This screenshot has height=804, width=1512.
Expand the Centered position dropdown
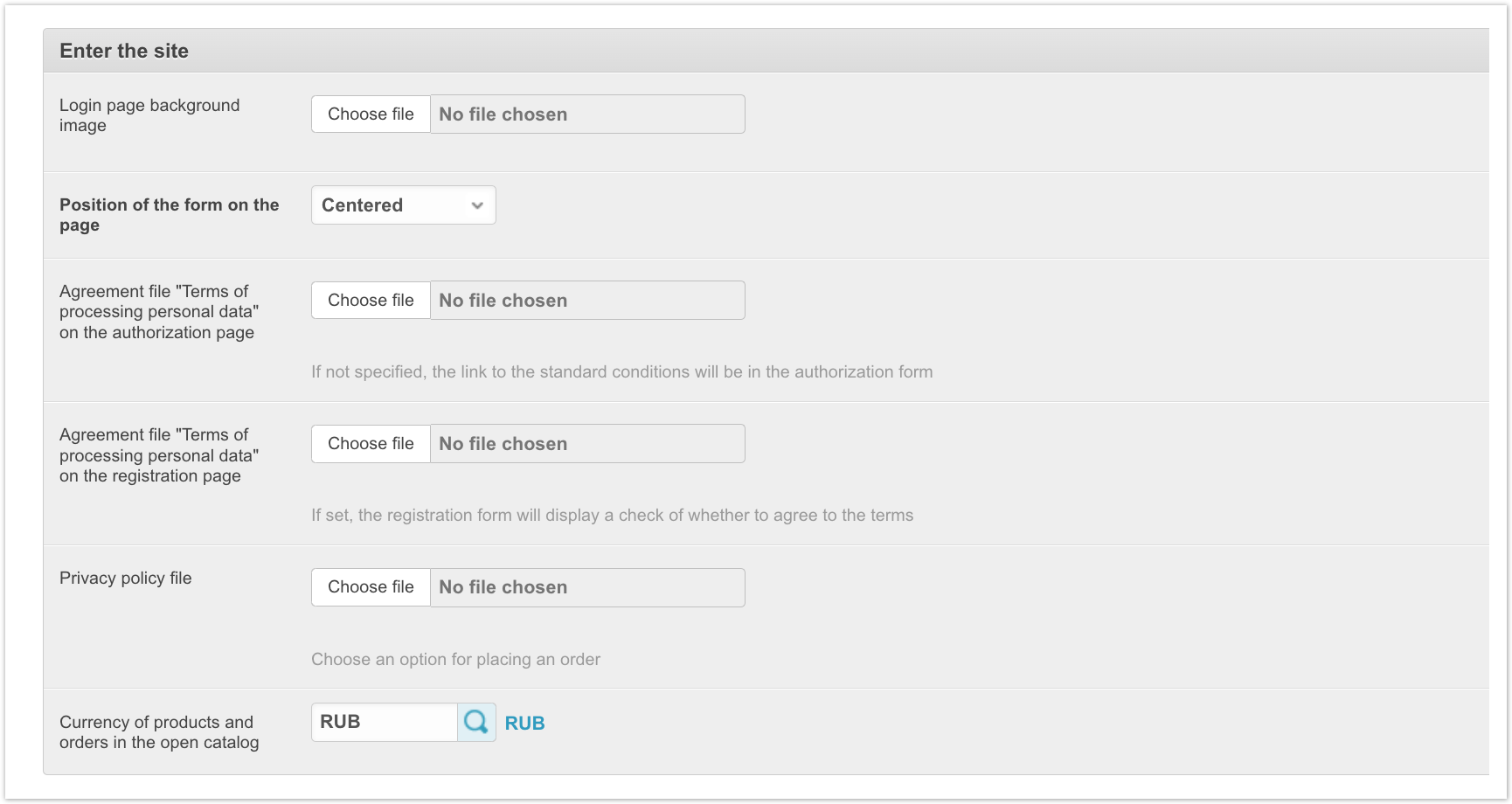(404, 205)
